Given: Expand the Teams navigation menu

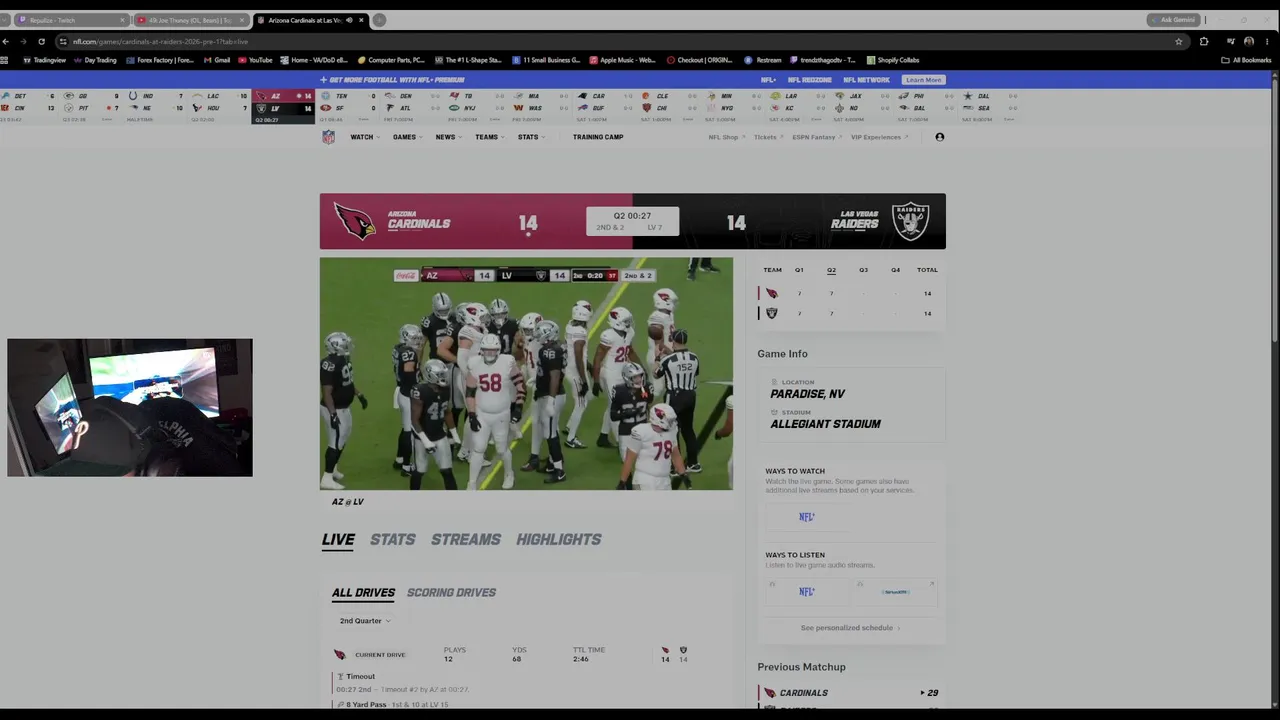Looking at the screenshot, I should coord(489,137).
